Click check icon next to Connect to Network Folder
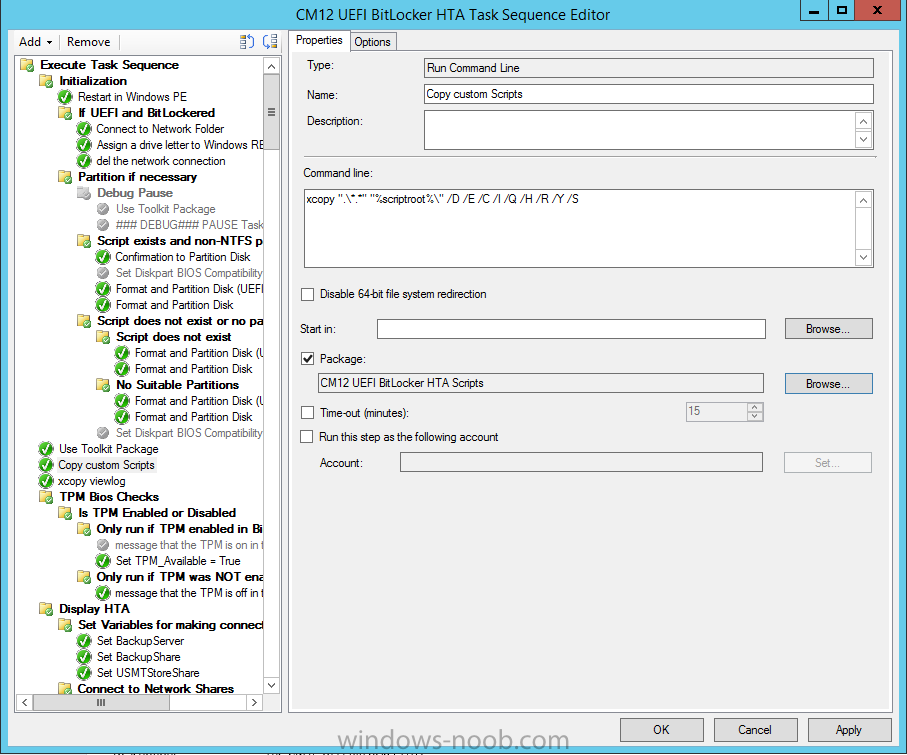This screenshot has width=907, height=755. (84, 128)
